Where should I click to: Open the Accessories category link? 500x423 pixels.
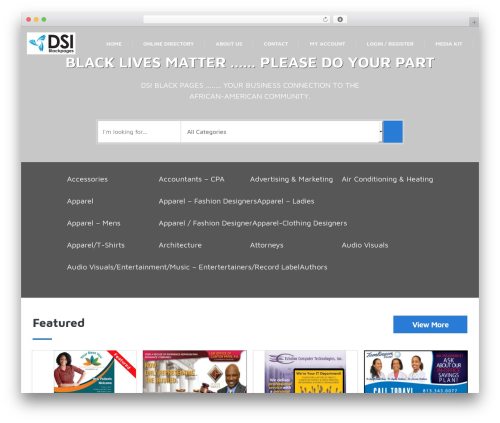tap(87, 179)
